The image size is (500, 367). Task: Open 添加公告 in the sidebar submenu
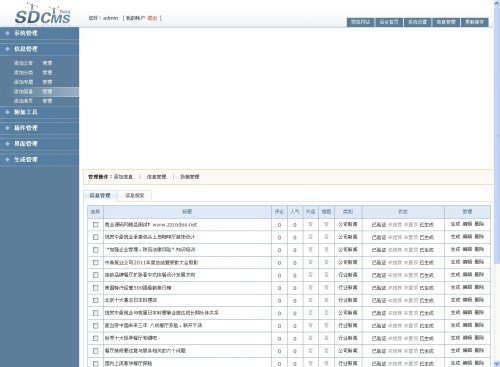[x=23, y=63]
